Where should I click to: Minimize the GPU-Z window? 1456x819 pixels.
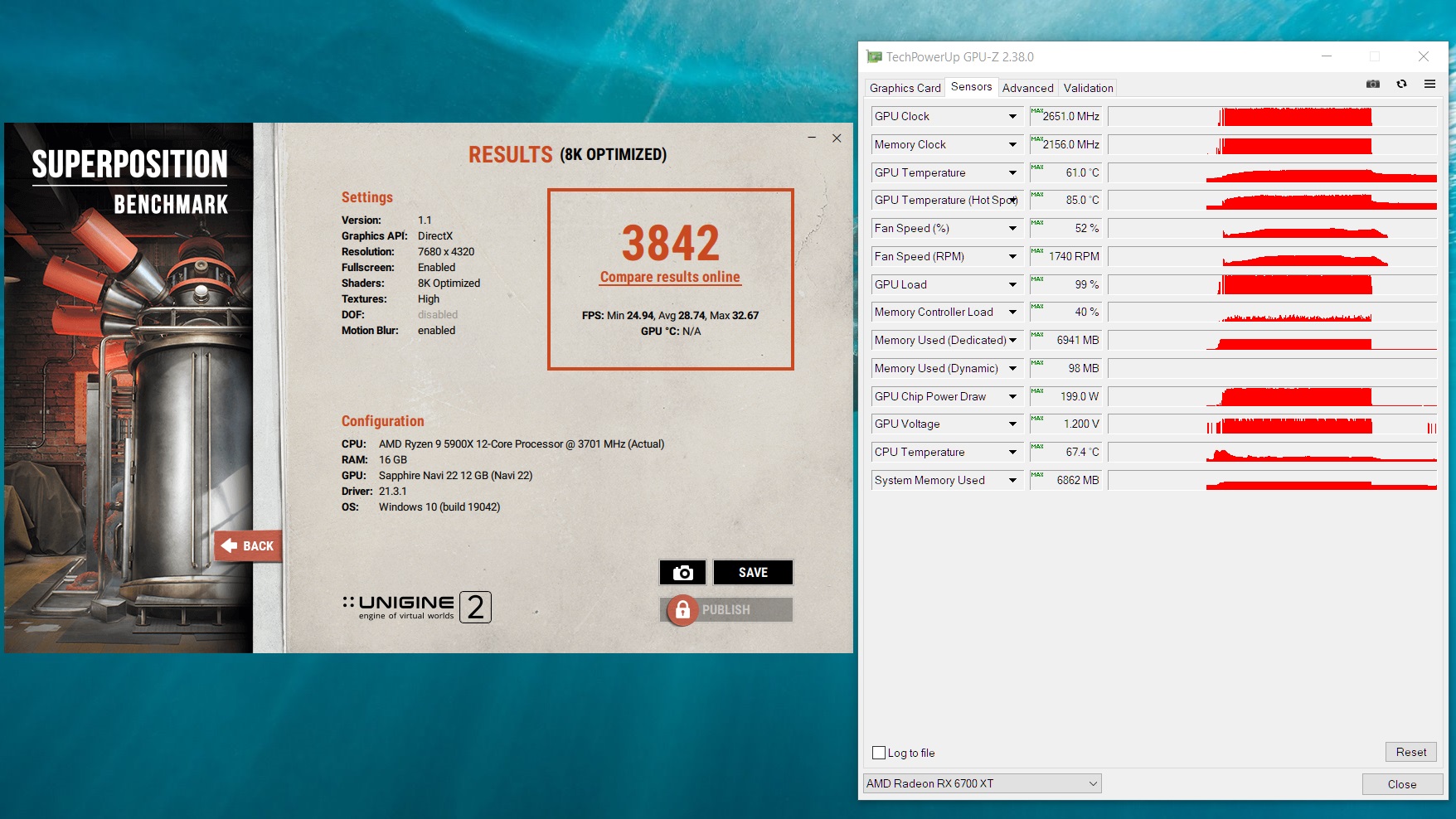pos(1327,56)
